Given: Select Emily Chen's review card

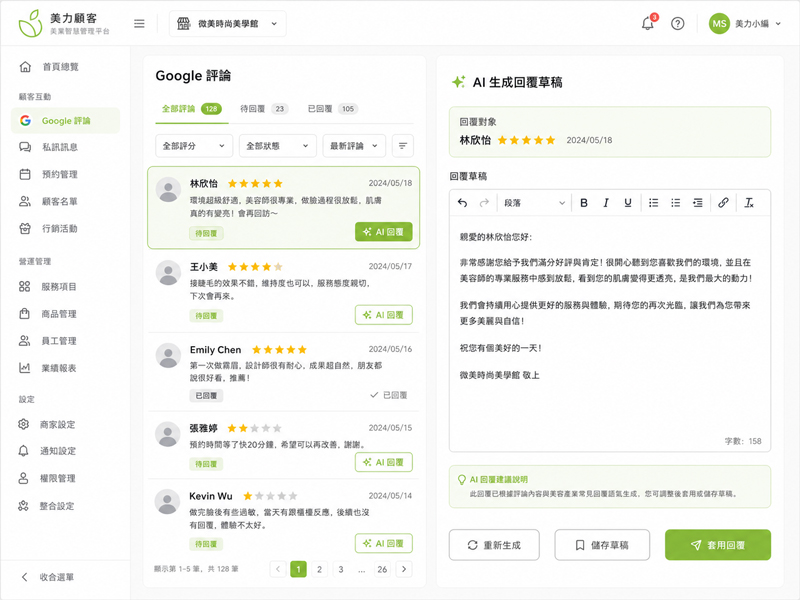Looking at the screenshot, I should click(284, 372).
